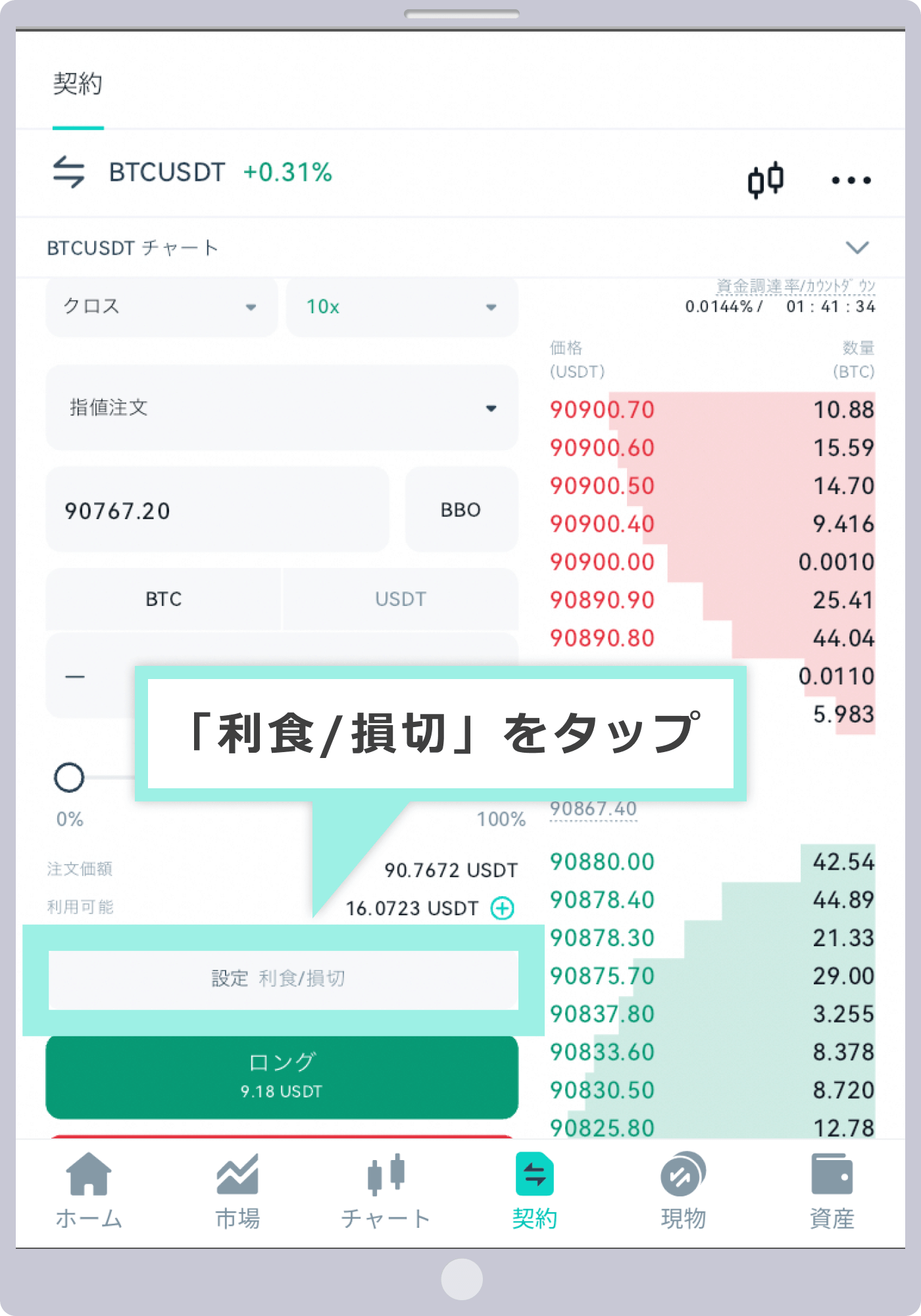This screenshot has height=1316, width=921.
Task: Select bid price 90878.30
Action: (603, 938)
